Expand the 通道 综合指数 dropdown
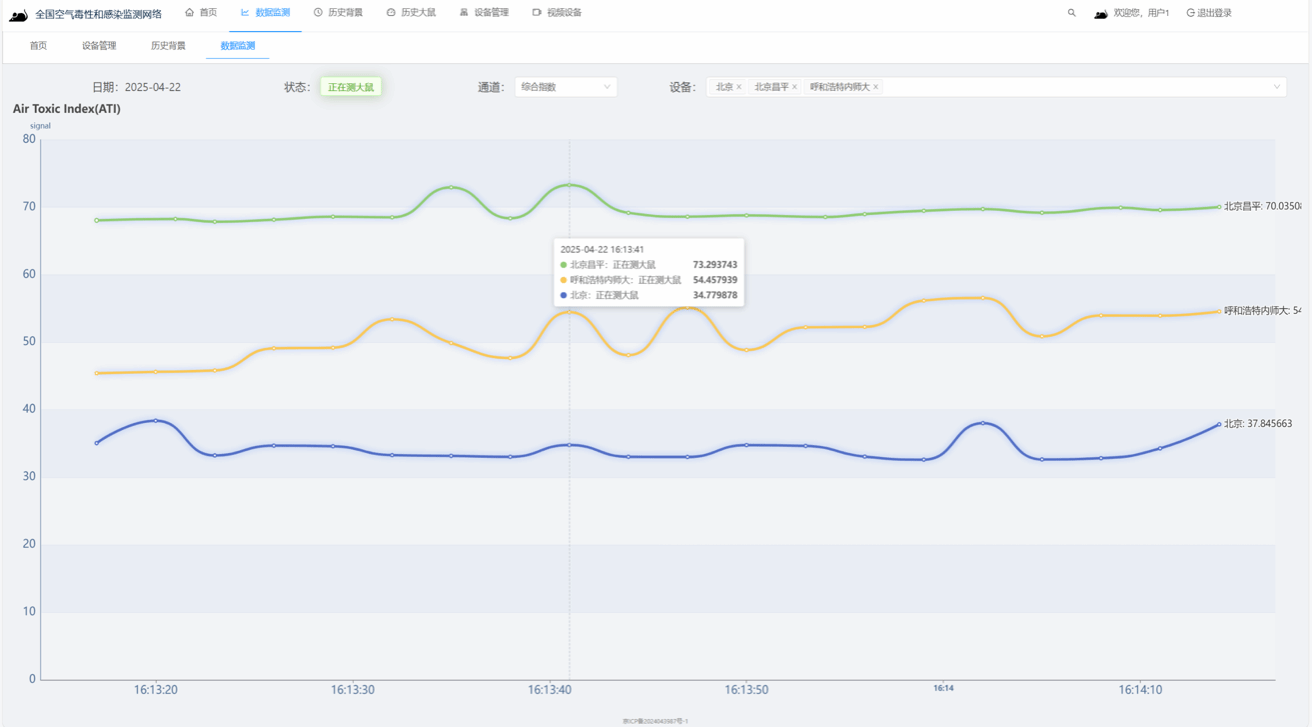The height and width of the screenshot is (727, 1312). 565,87
